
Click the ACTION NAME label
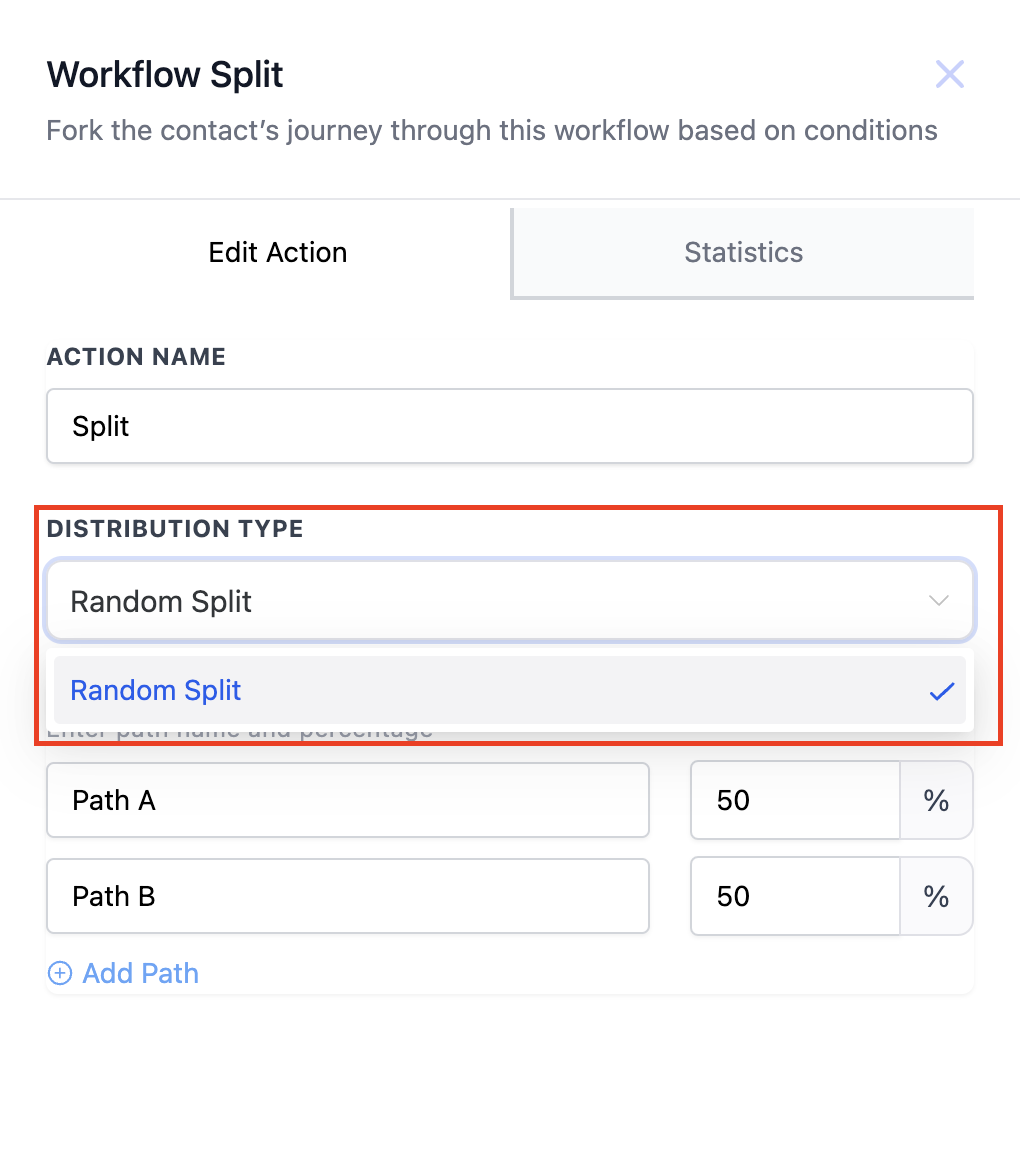(136, 357)
